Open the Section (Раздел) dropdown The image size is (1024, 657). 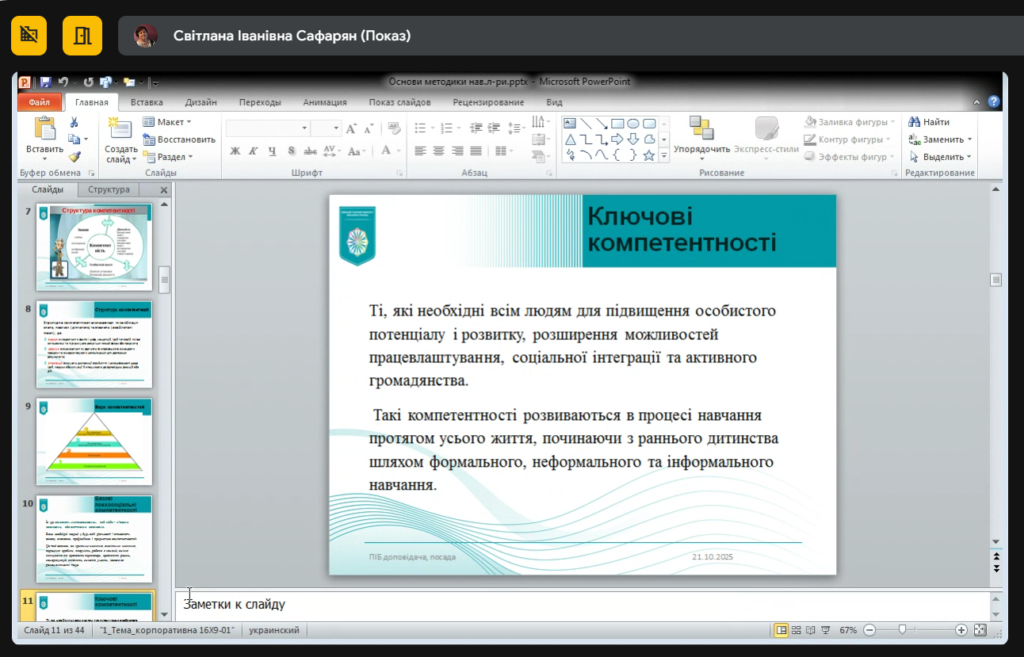tap(169, 157)
